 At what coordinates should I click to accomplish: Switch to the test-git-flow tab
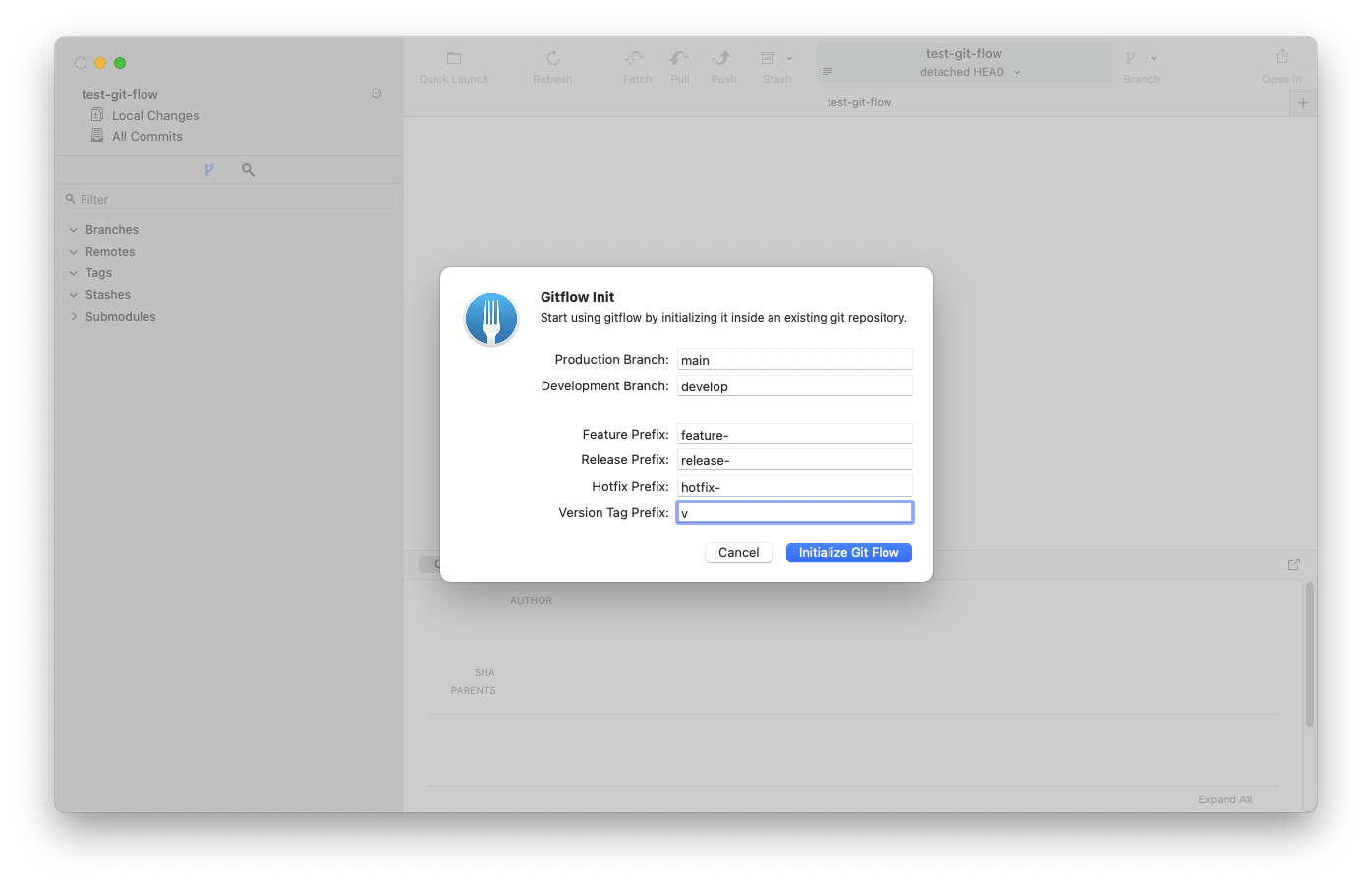pyautogui.click(x=859, y=101)
